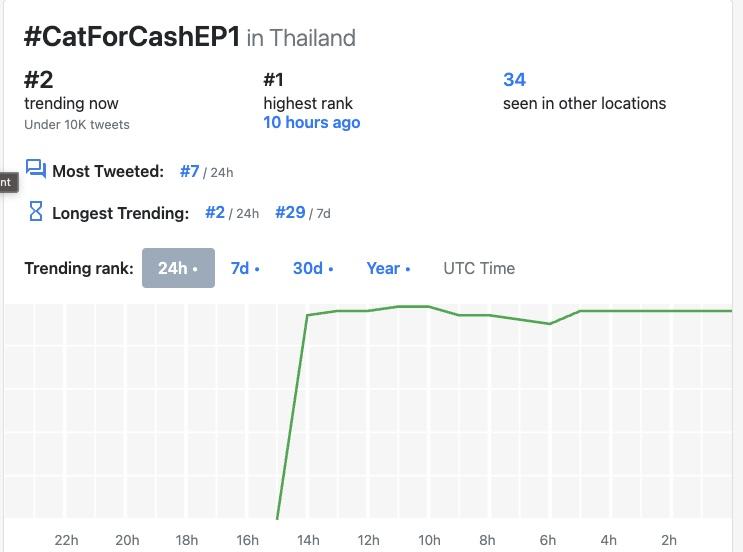Click the #CatForCashEP1 hashtag title
This screenshot has height=552, width=743.
tap(132, 37)
